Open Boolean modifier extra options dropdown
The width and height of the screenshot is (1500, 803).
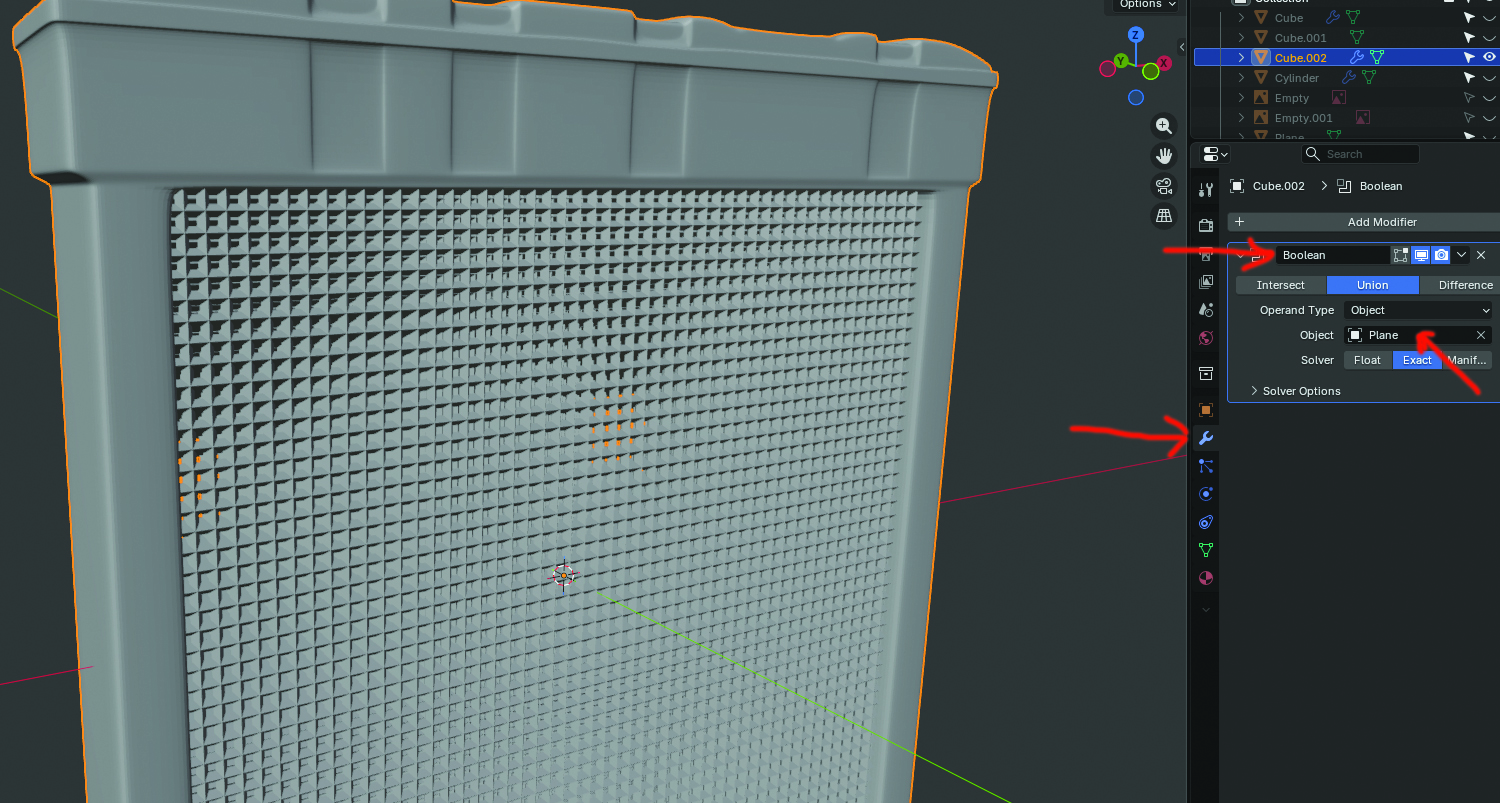(1461, 255)
